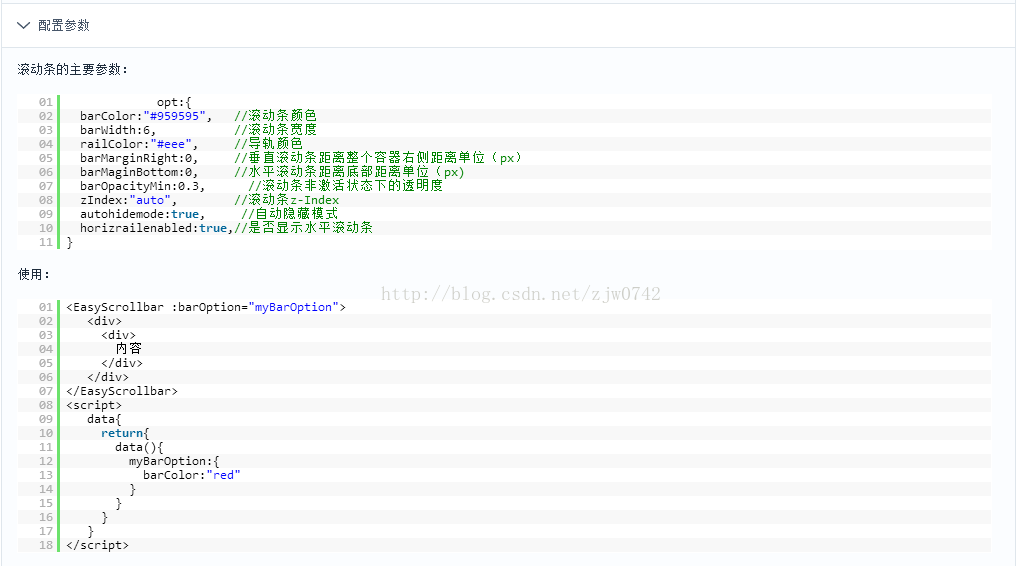Click the //滚动条宽度 comment
The width and height of the screenshot is (1022, 566).
275,130
